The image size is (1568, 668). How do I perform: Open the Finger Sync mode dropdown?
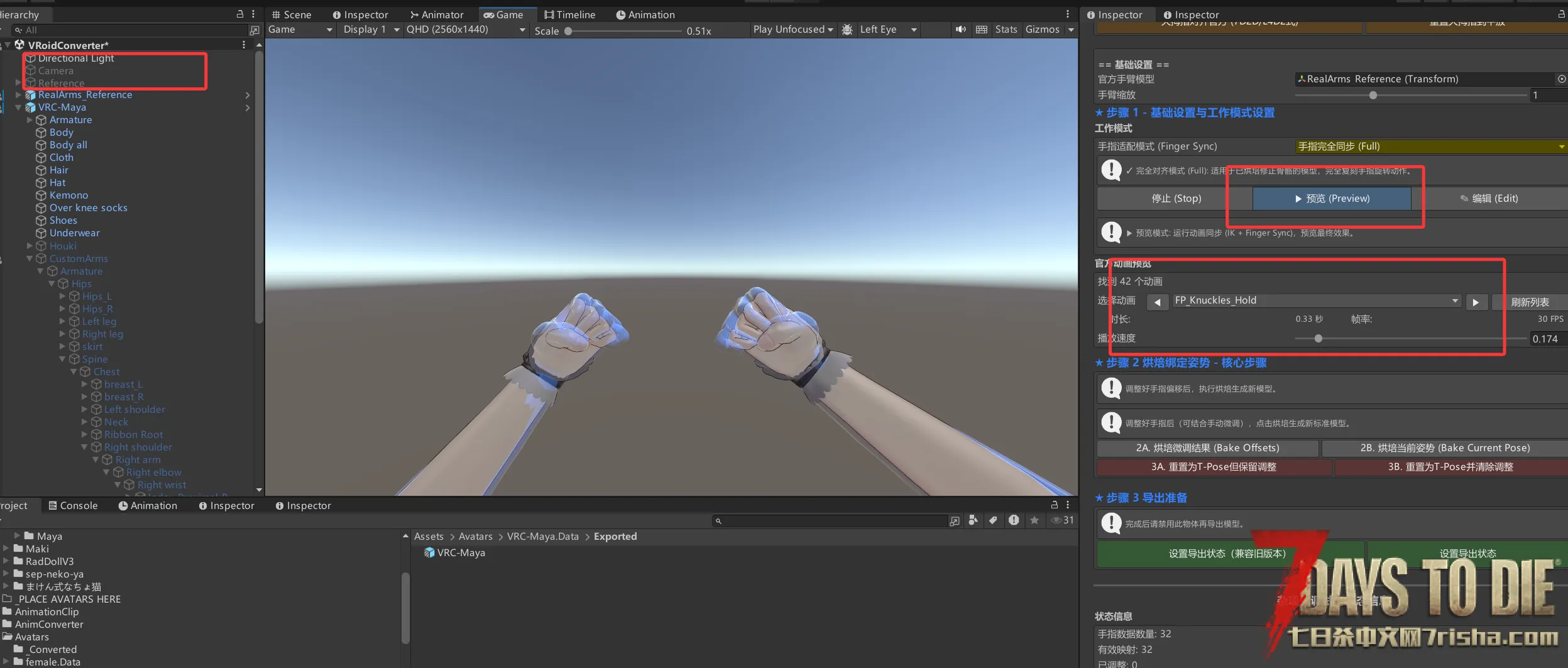click(x=1430, y=146)
